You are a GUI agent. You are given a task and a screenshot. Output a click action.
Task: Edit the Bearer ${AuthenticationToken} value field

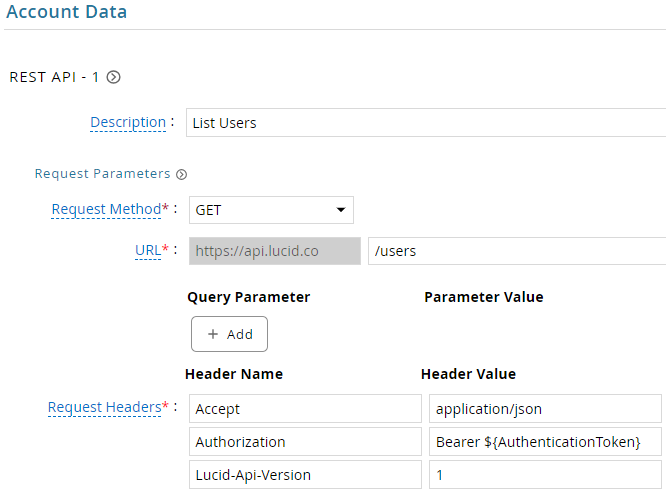tap(545, 442)
